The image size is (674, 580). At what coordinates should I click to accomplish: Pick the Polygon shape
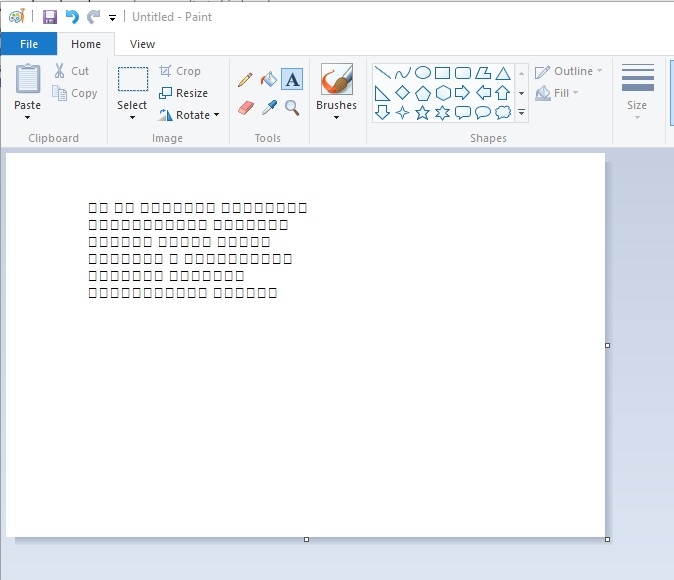(x=483, y=73)
